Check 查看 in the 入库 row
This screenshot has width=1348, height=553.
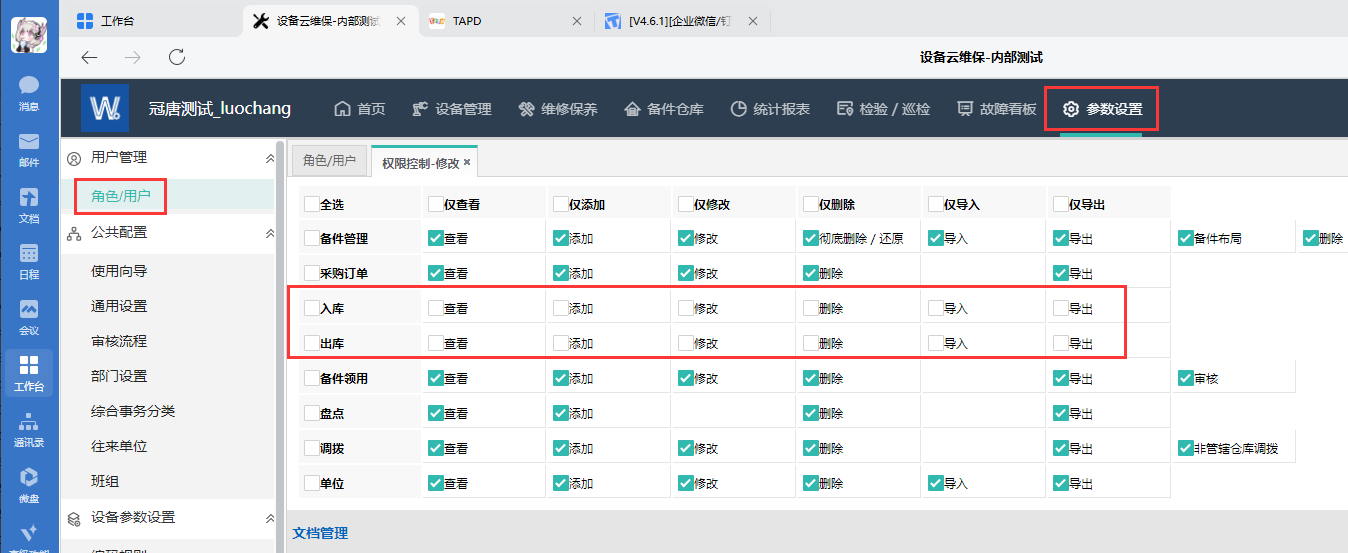(436, 308)
